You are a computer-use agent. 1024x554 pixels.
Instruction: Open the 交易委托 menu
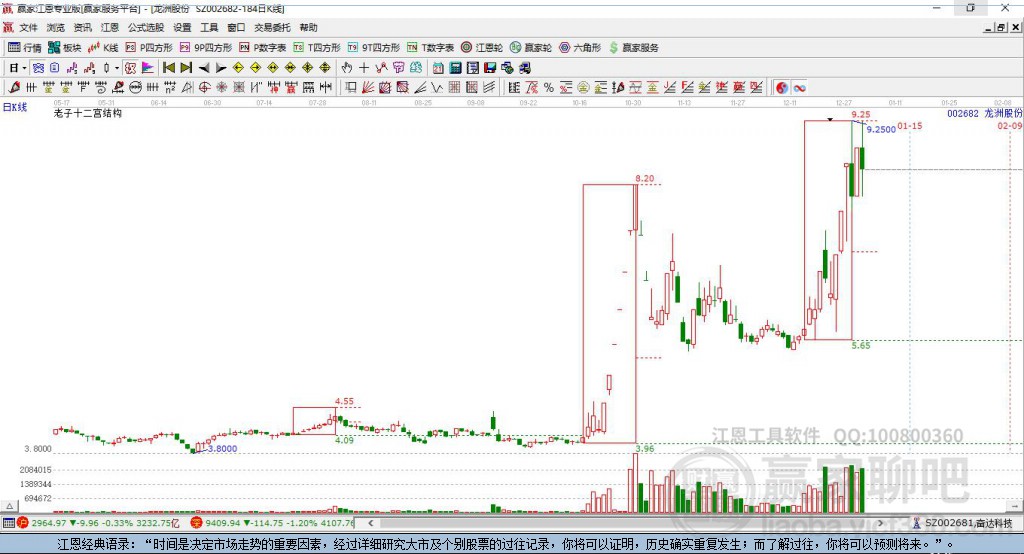[x=272, y=27]
